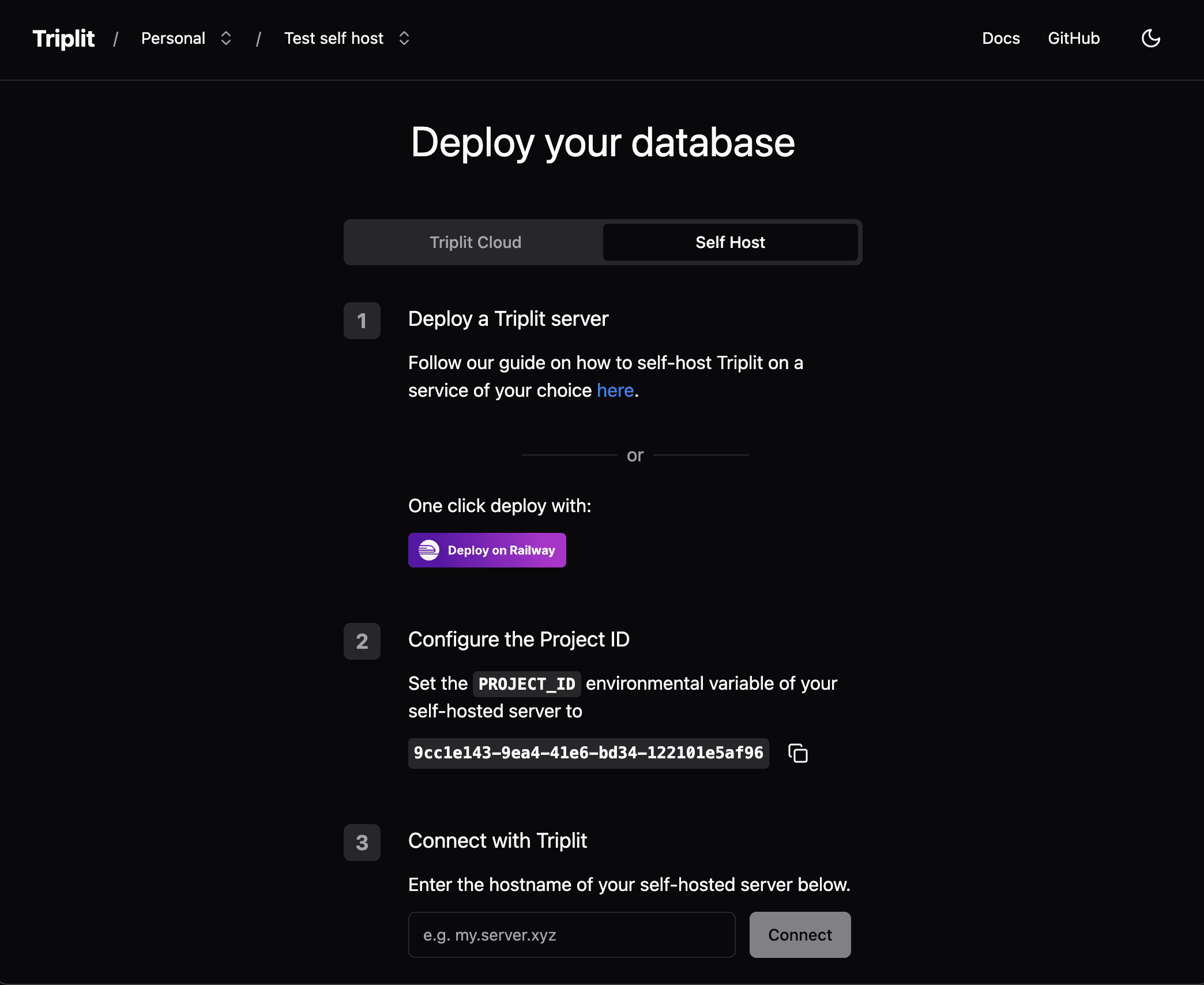Click the copy icon next to project ID
Image resolution: width=1204 pixels, height=985 pixels.
pos(799,752)
